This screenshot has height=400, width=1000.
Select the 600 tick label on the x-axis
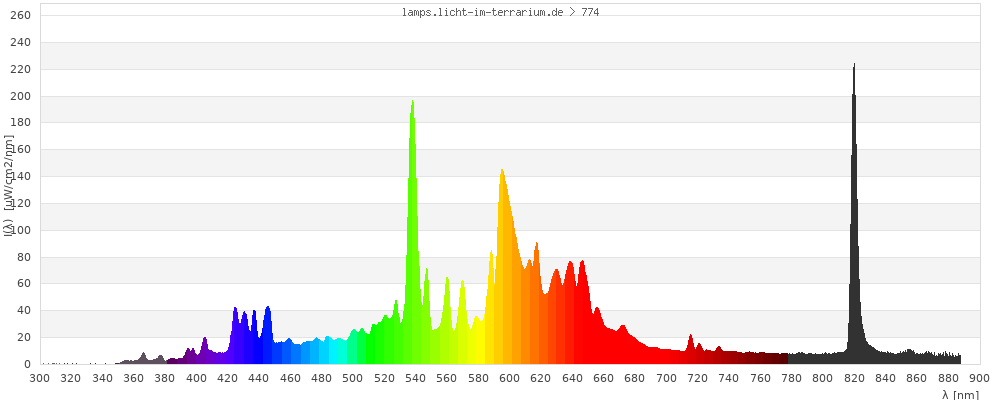509,379
